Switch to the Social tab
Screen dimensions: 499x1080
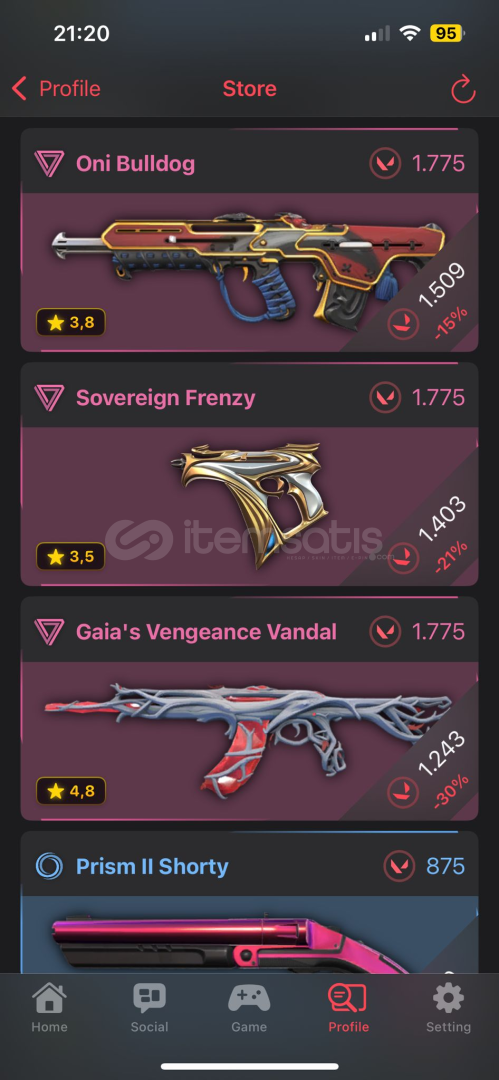coord(150,1008)
